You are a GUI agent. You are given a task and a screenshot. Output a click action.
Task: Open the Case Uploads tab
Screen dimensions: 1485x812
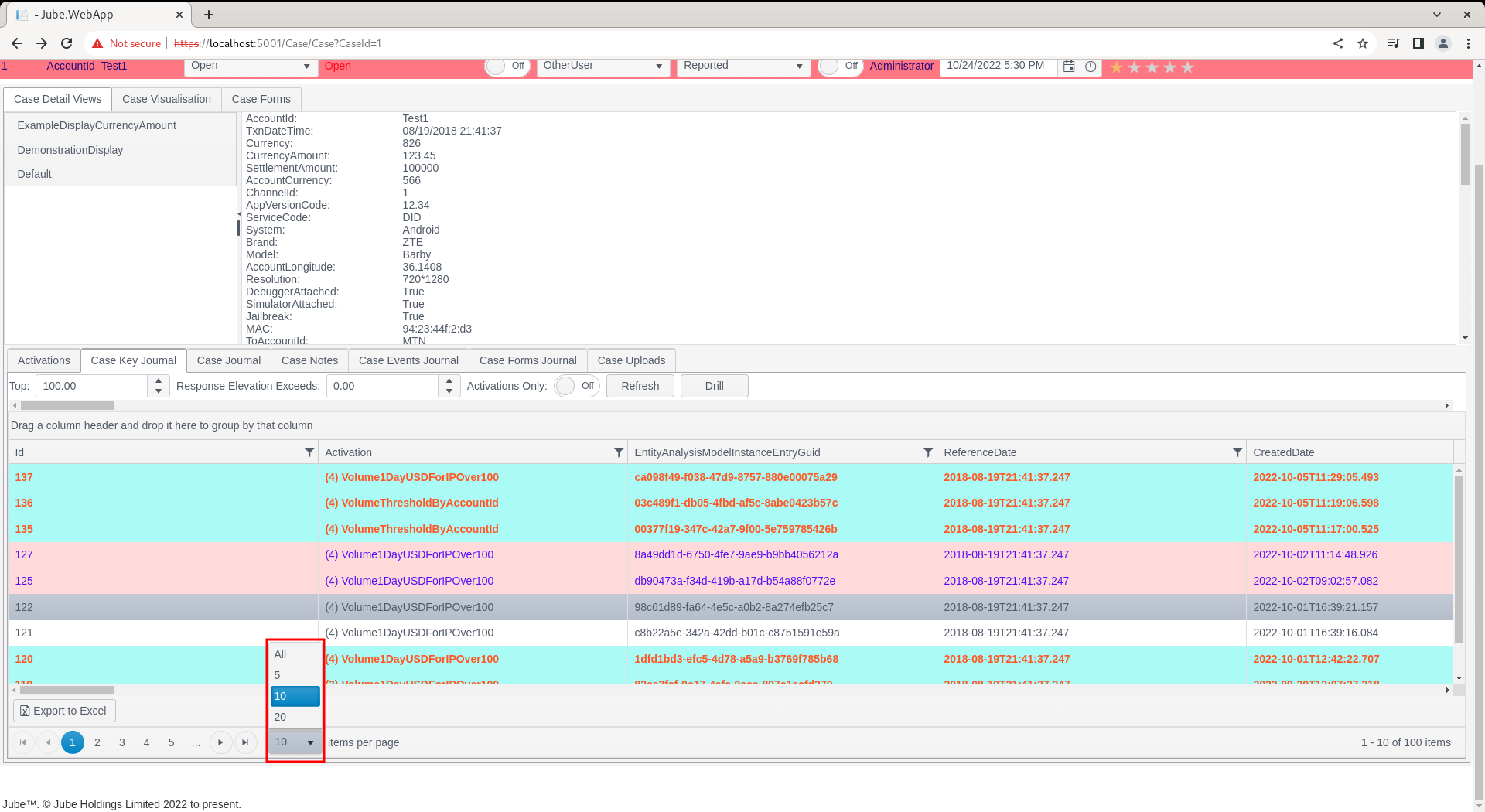[x=631, y=360]
